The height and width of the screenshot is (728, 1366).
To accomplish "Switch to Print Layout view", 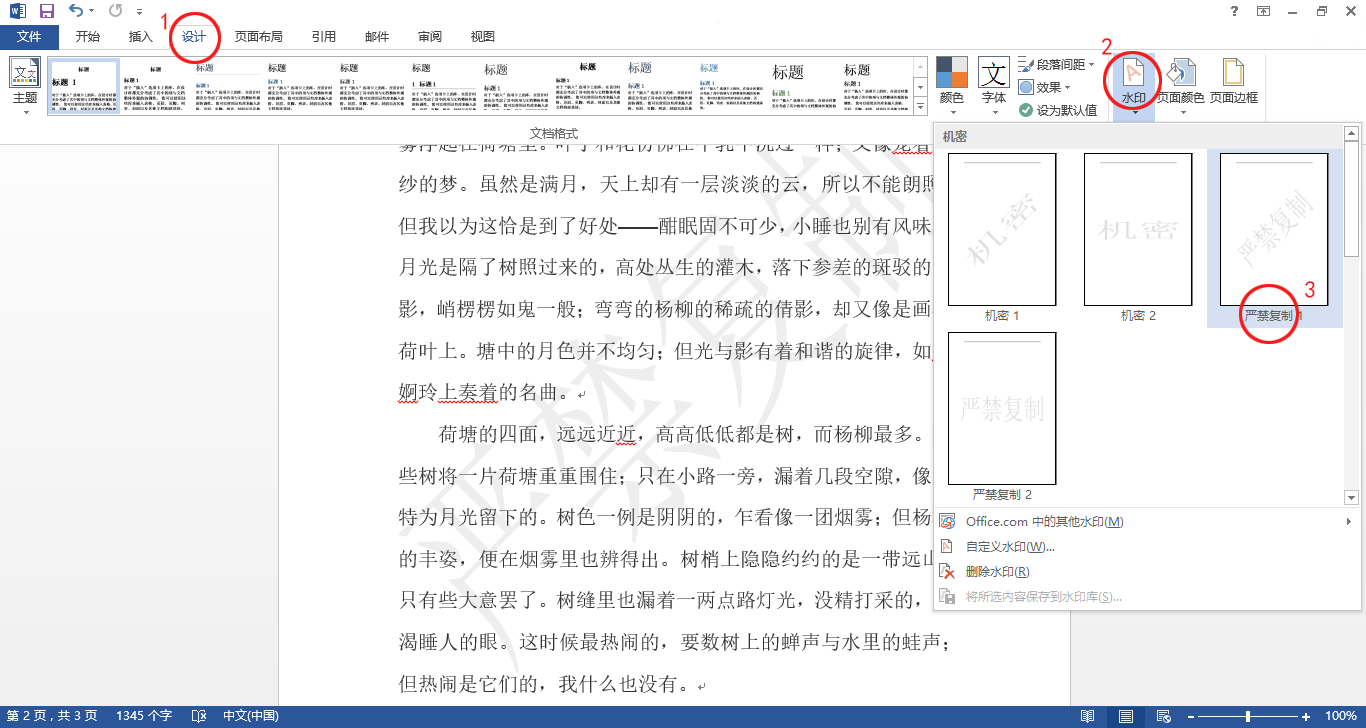I will click(x=1126, y=716).
